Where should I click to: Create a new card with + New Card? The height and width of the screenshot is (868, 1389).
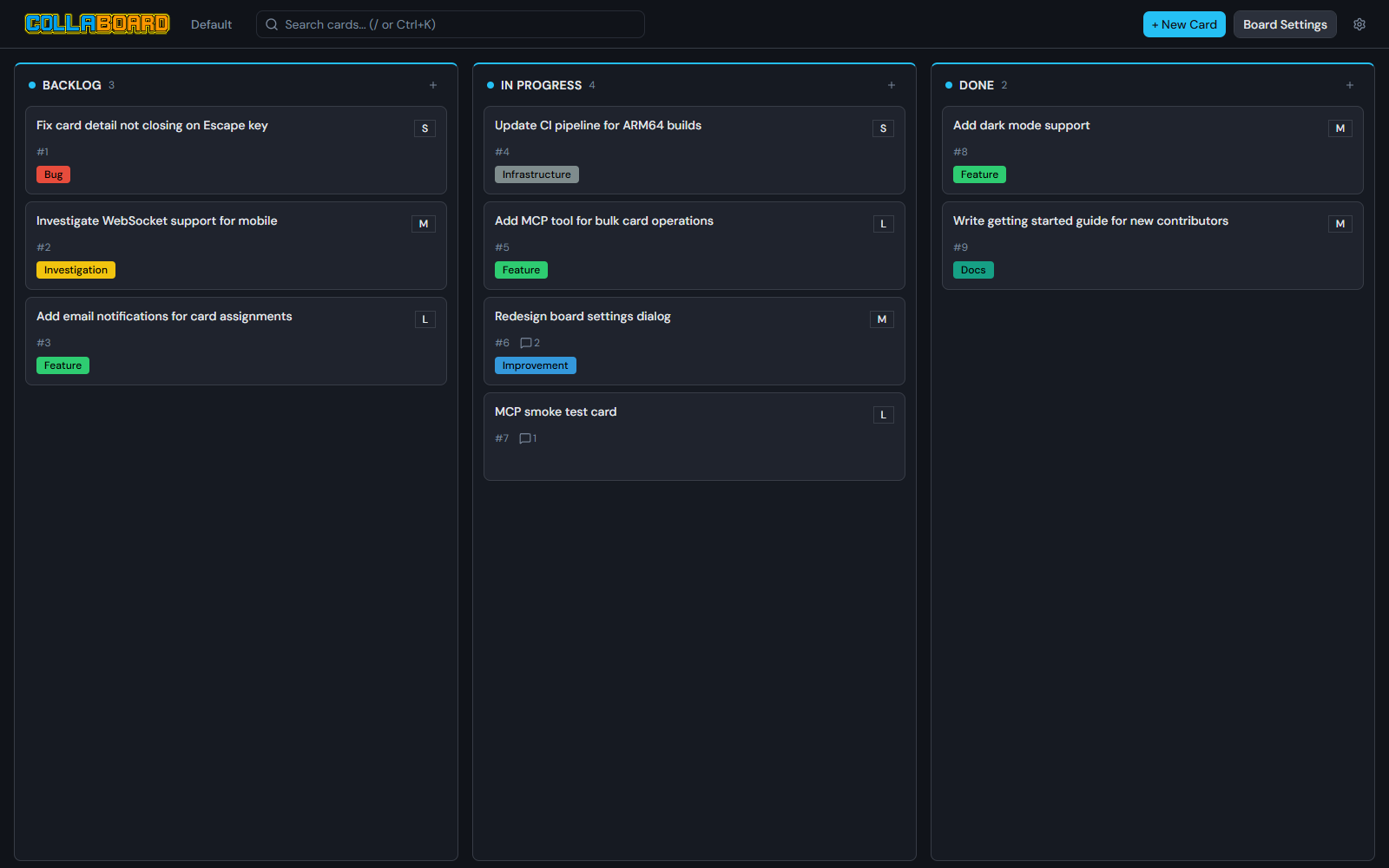[1184, 24]
